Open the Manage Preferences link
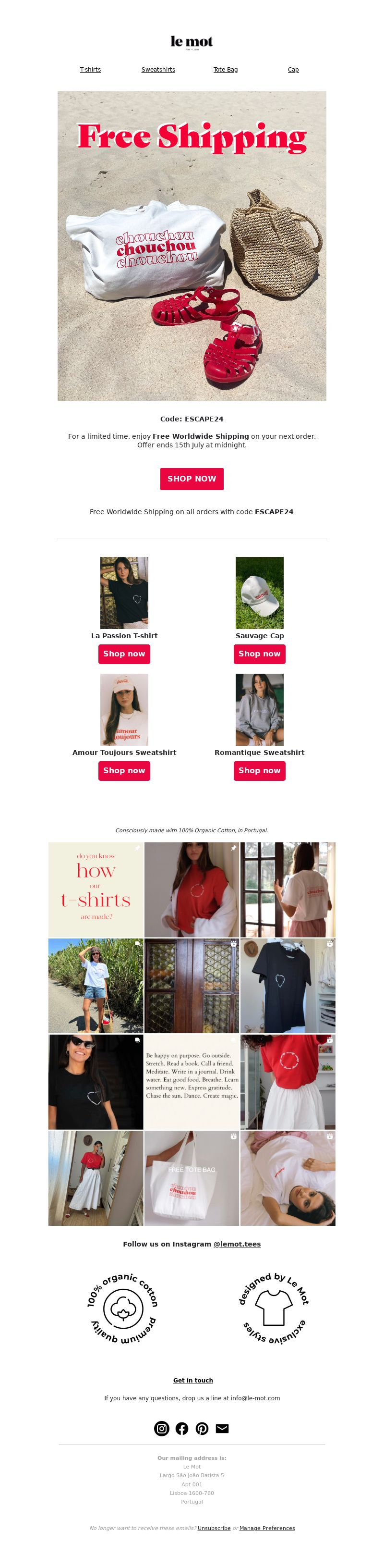Viewport: 384px width, 1568px height. pyautogui.click(x=267, y=1528)
